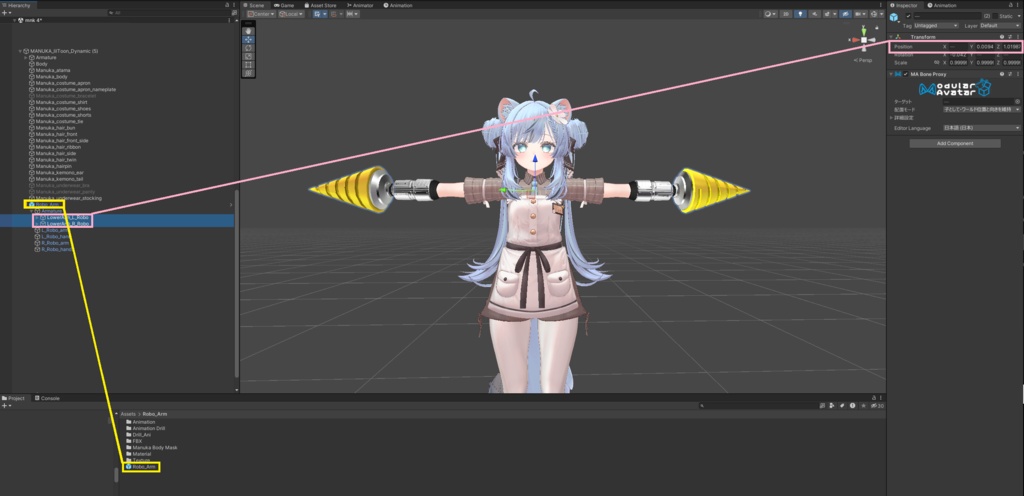
Task: Select Manuka_costume_apron in Hierarchy
Action: click(63, 83)
